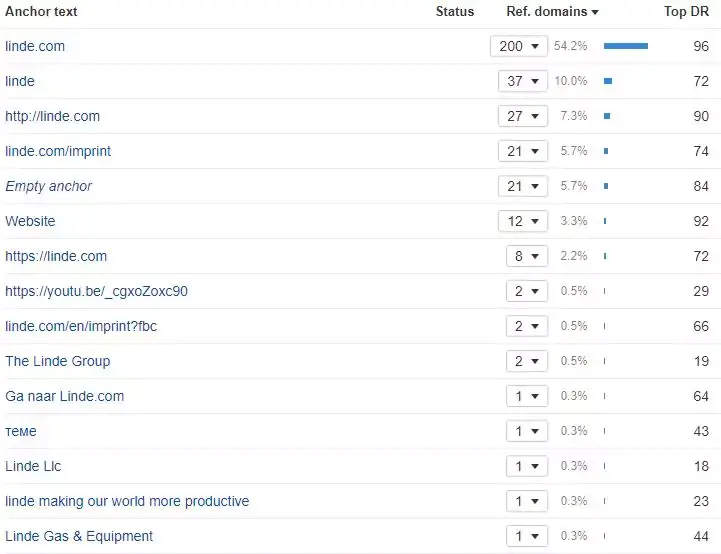Expand the 8 dropdown for https://linde.com

coord(526,256)
